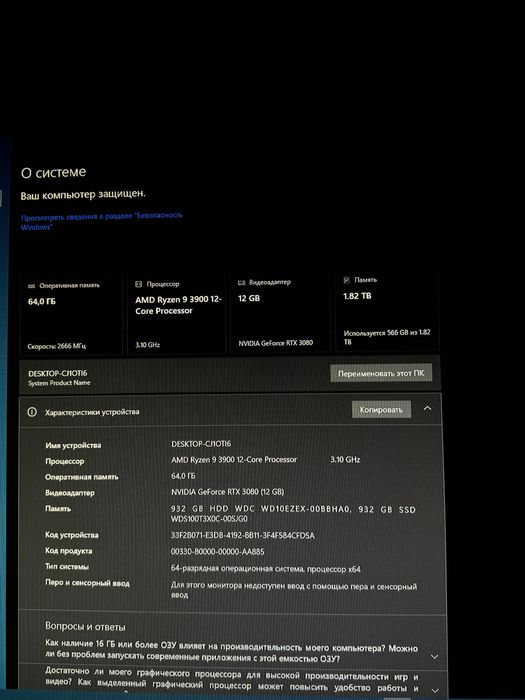525x700 pixels.
Task: Click the info icon beside 'Характеристики устройства'
Action: pos(32,412)
